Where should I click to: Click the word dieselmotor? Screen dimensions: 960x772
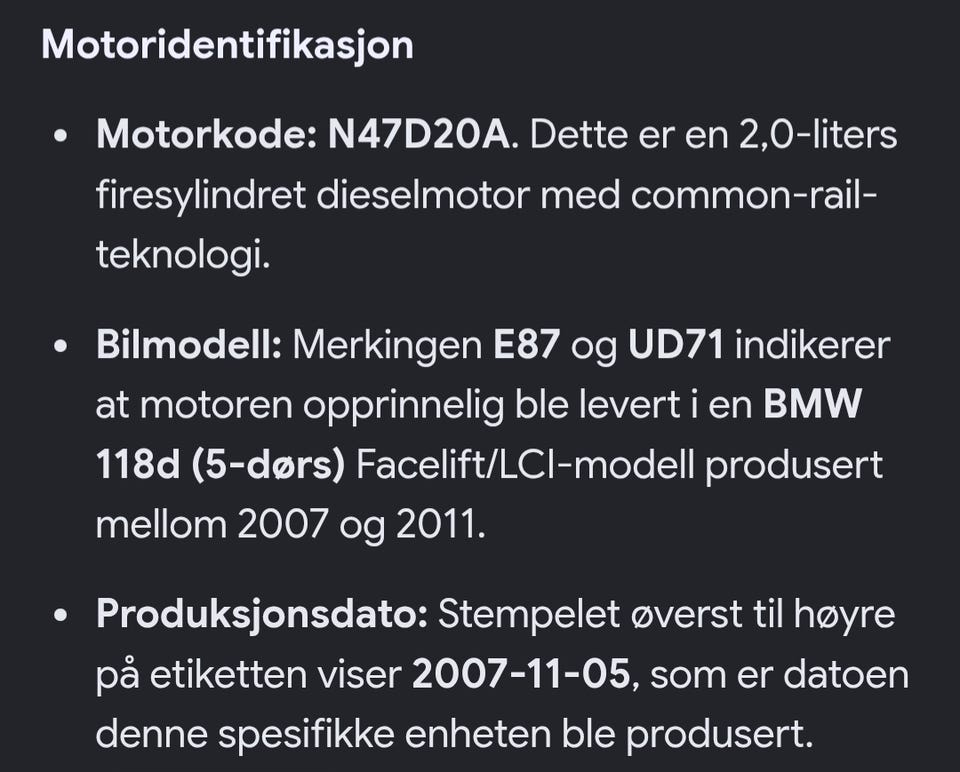pyautogui.click(x=422, y=195)
